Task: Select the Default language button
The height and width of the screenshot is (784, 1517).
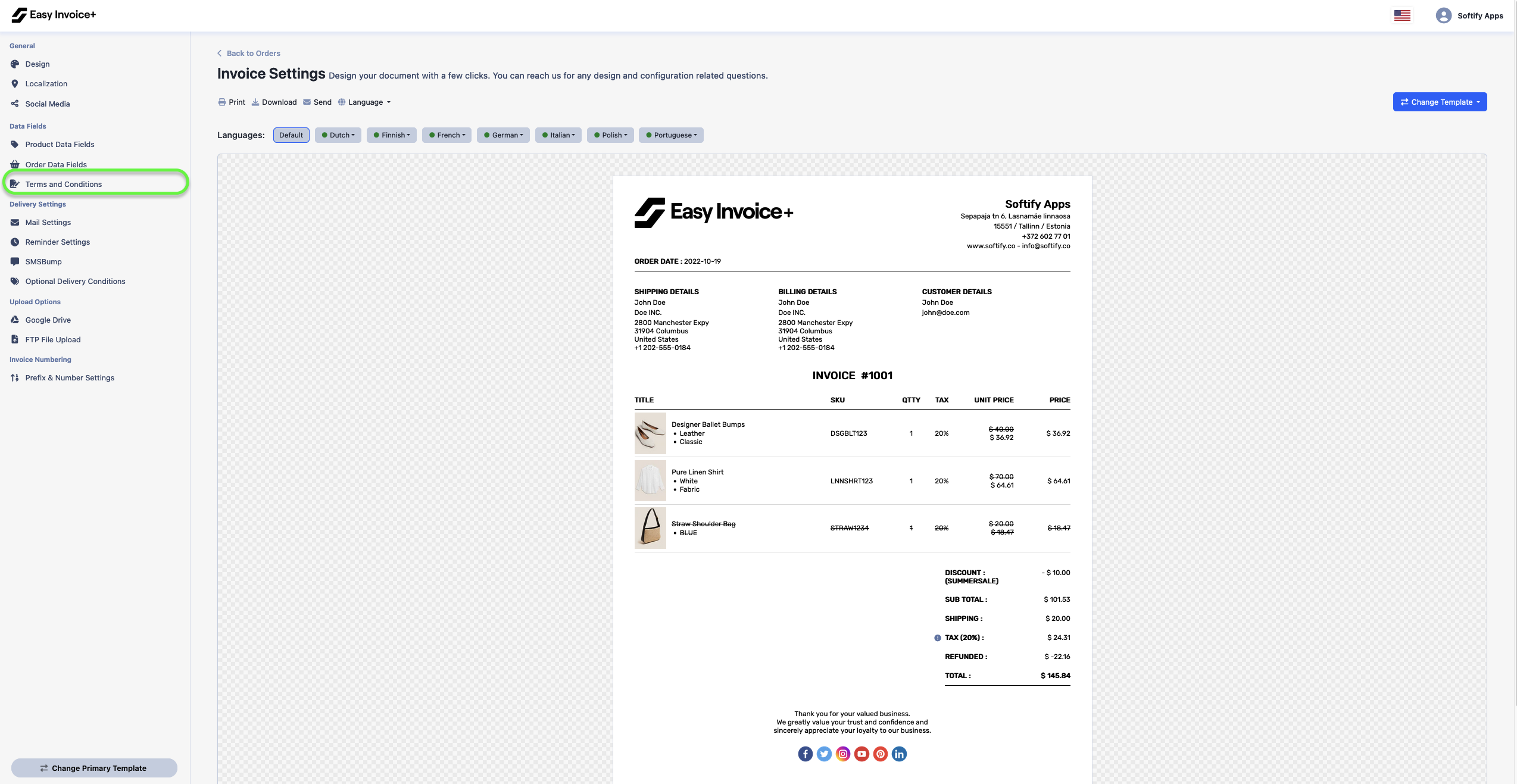Action: coord(291,135)
